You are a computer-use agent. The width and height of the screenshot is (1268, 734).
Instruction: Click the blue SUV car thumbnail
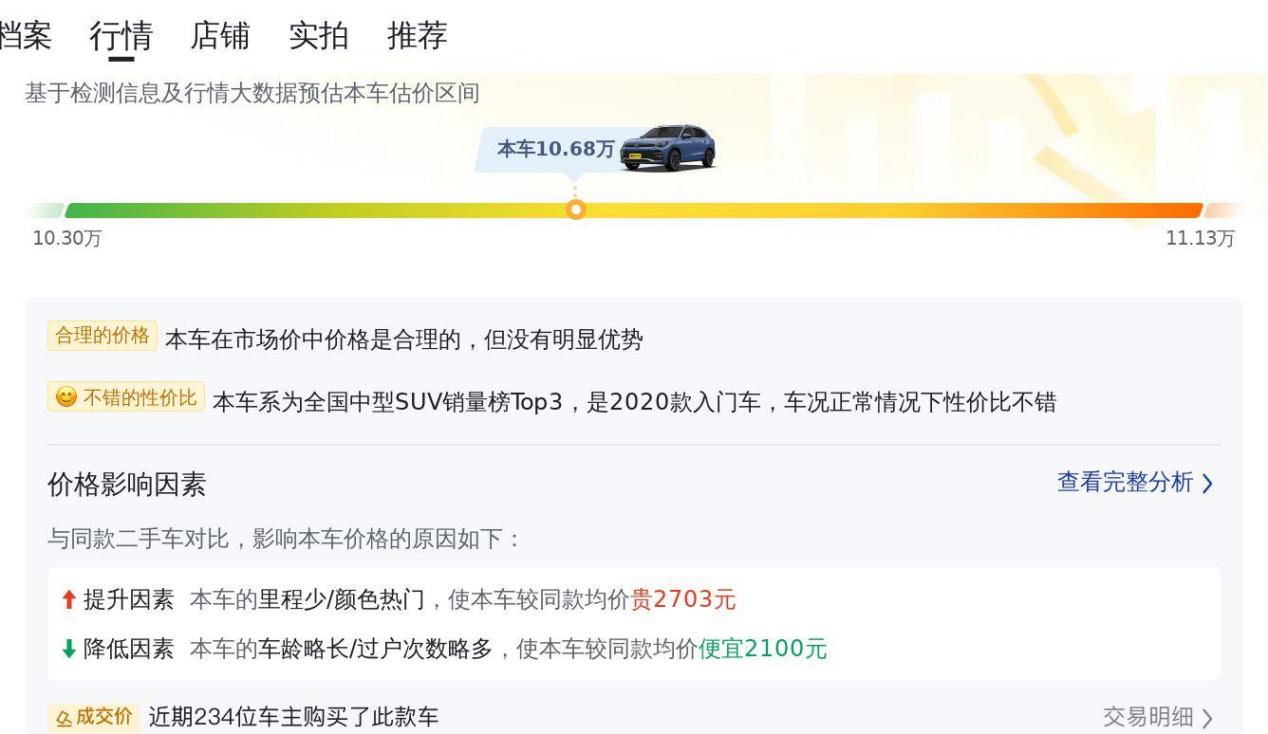668,148
